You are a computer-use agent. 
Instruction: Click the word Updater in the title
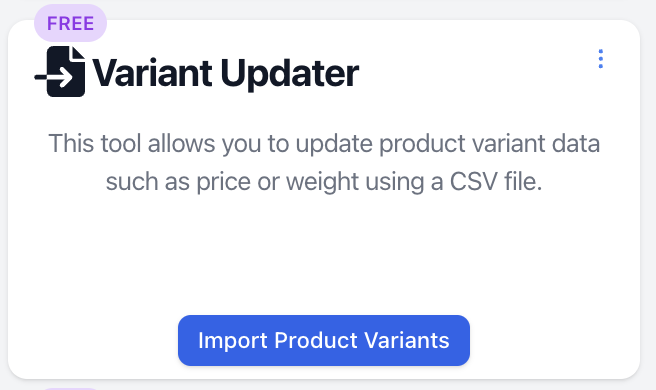click(290, 74)
